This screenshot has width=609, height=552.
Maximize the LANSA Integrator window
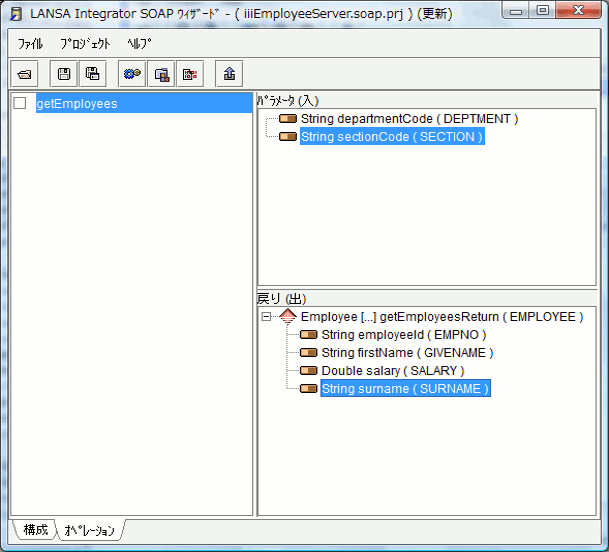point(543,10)
